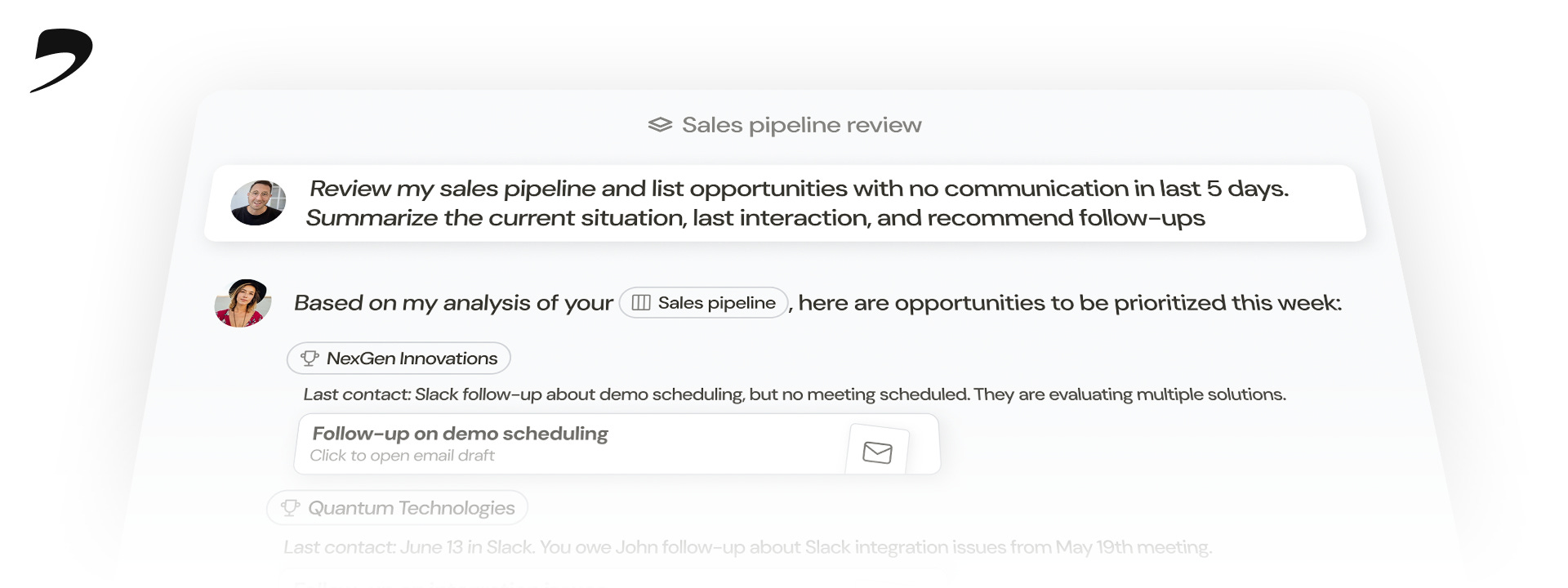
Task: Click the assistant's avatar photo
Action: tap(243, 303)
